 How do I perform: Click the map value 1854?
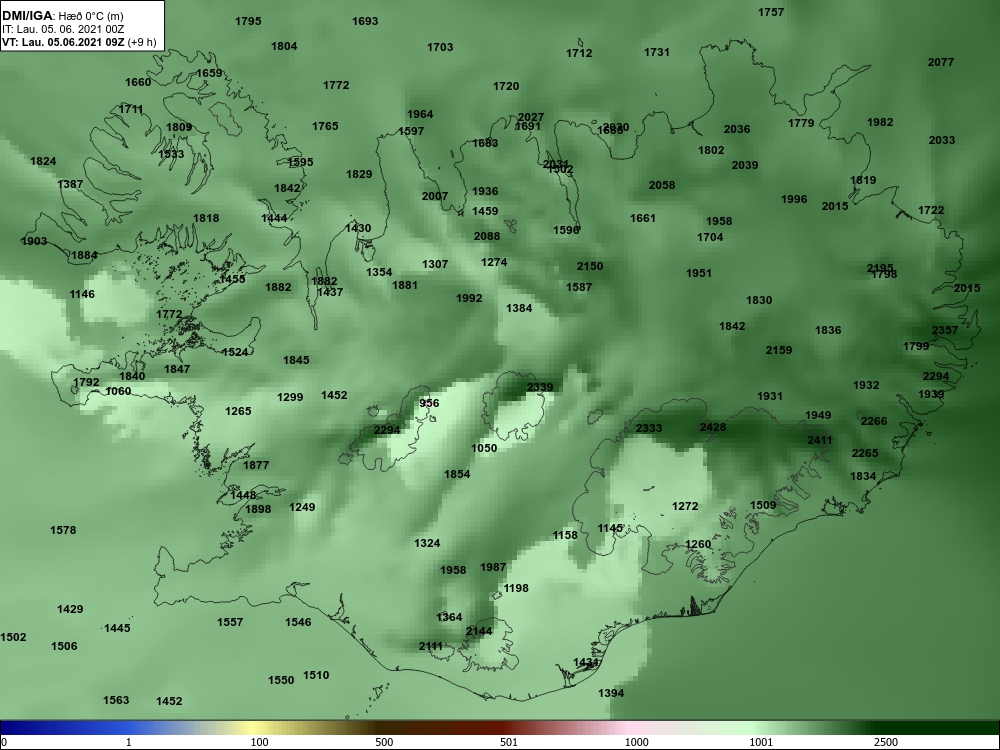pos(457,474)
